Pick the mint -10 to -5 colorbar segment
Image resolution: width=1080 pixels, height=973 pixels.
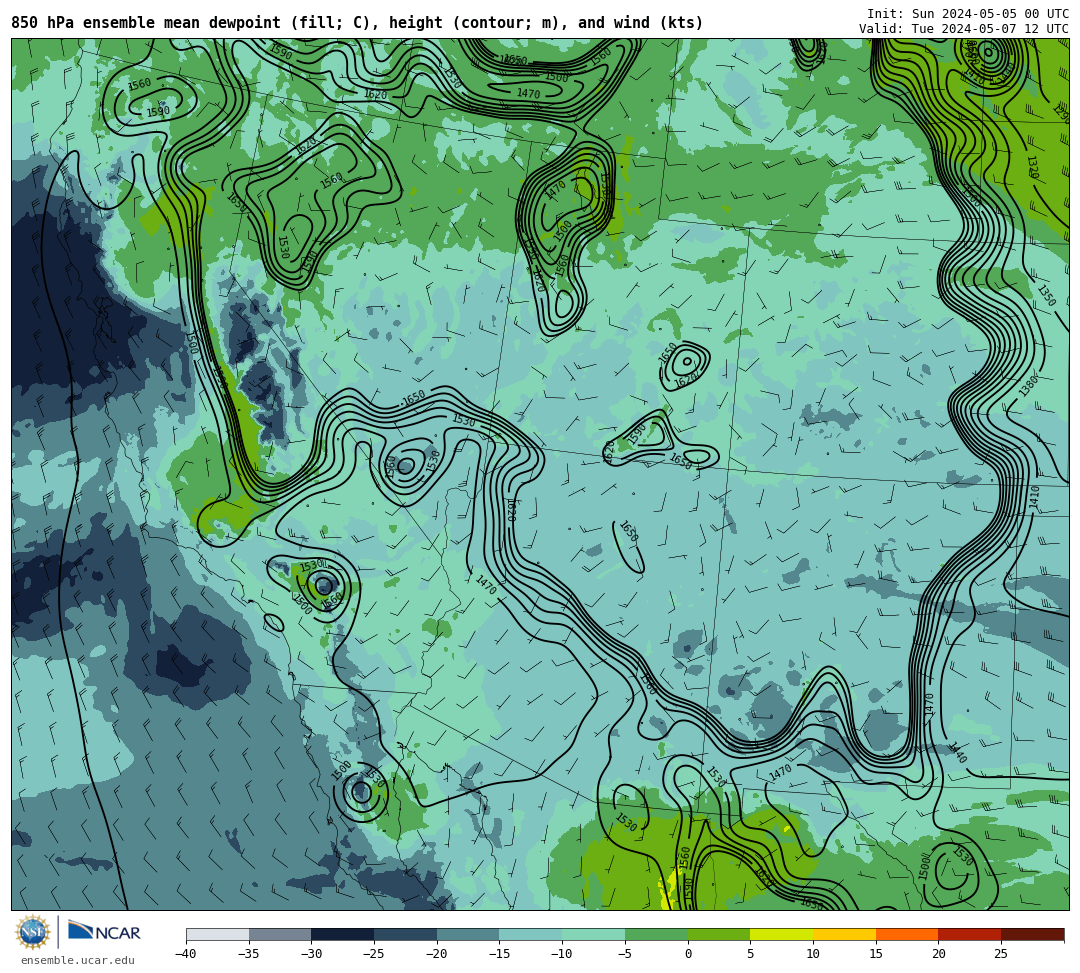(x=594, y=934)
